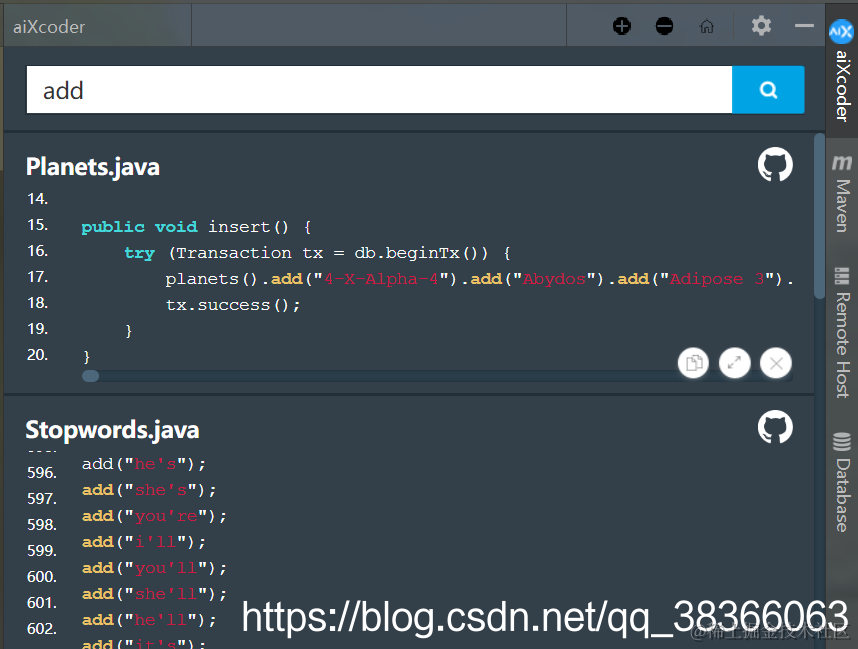This screenshot has height=649, width=858.
Task: Close the Planets.java snippet overlay
Action: [776, 363]
